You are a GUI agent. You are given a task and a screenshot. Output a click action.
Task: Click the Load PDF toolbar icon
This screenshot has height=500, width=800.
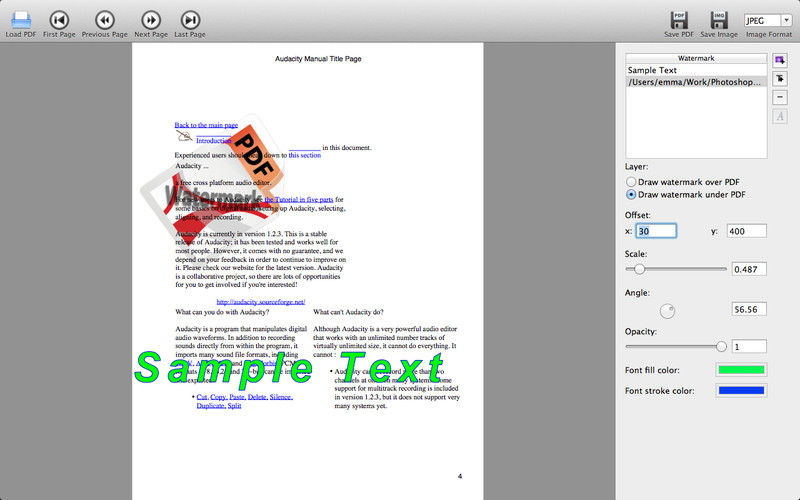point(21,20)
